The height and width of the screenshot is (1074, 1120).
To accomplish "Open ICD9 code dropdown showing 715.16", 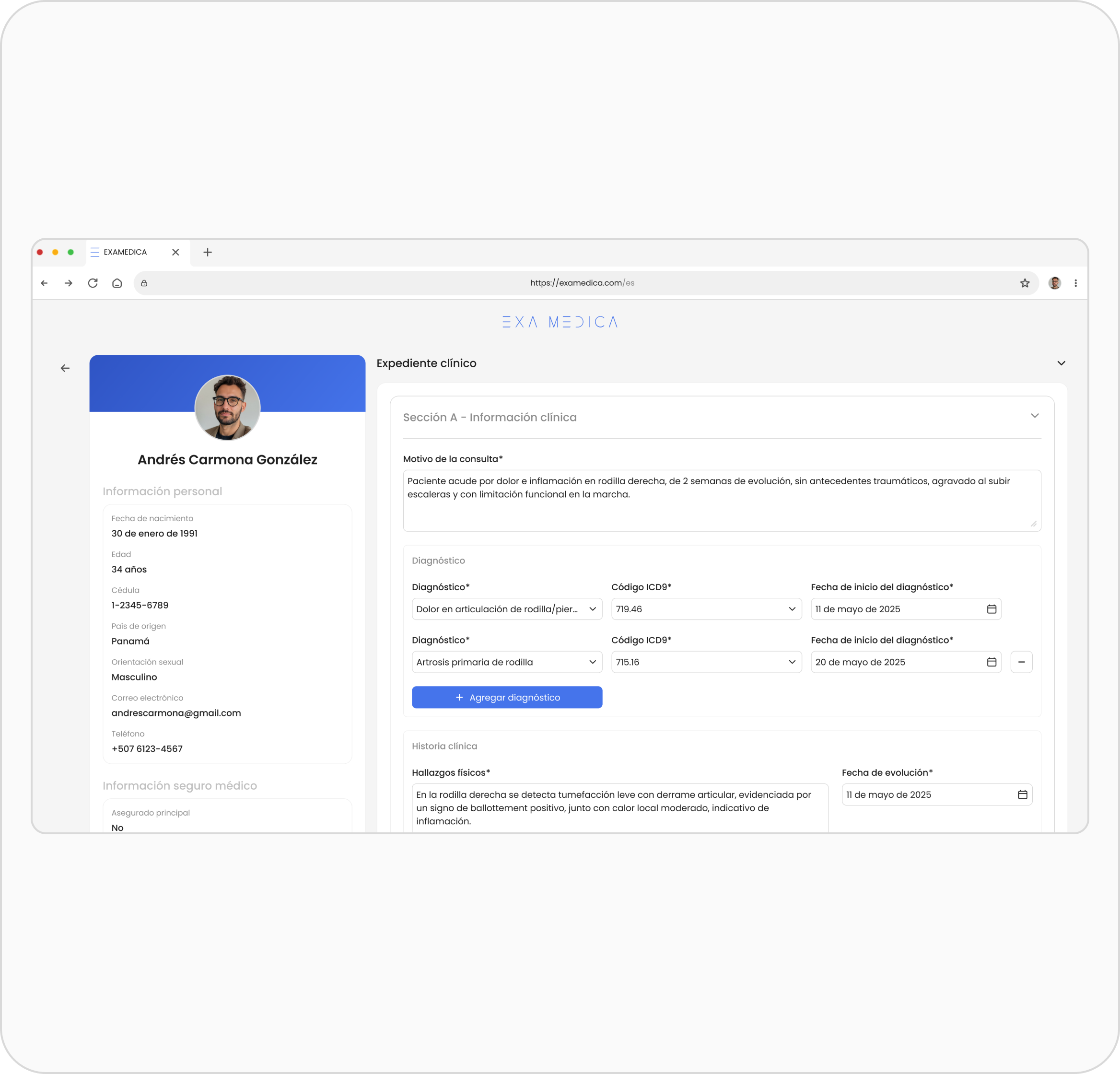I will coord(706,662).
